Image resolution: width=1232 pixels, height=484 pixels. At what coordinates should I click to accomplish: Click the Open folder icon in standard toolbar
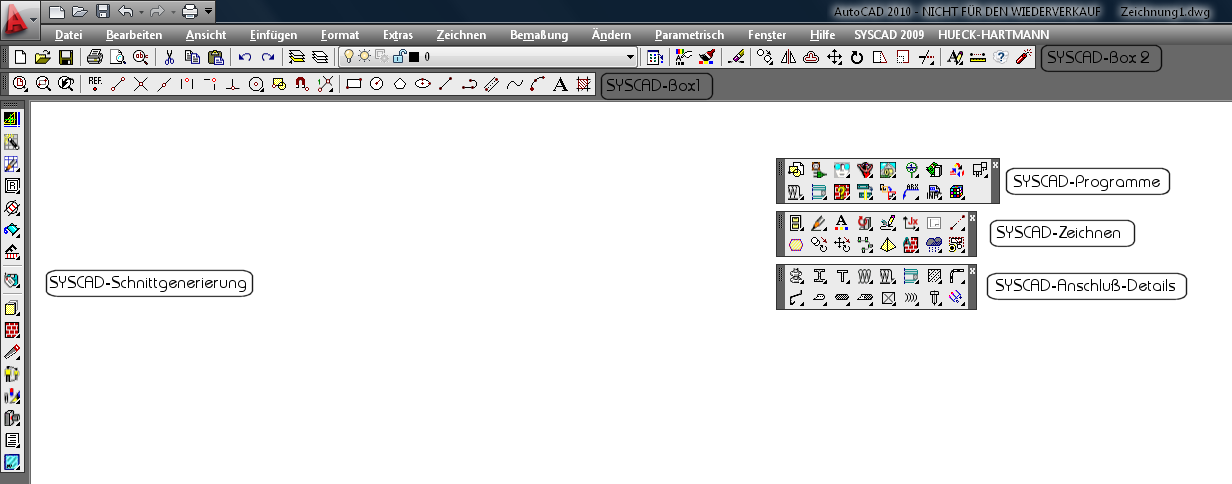(41, 57)
